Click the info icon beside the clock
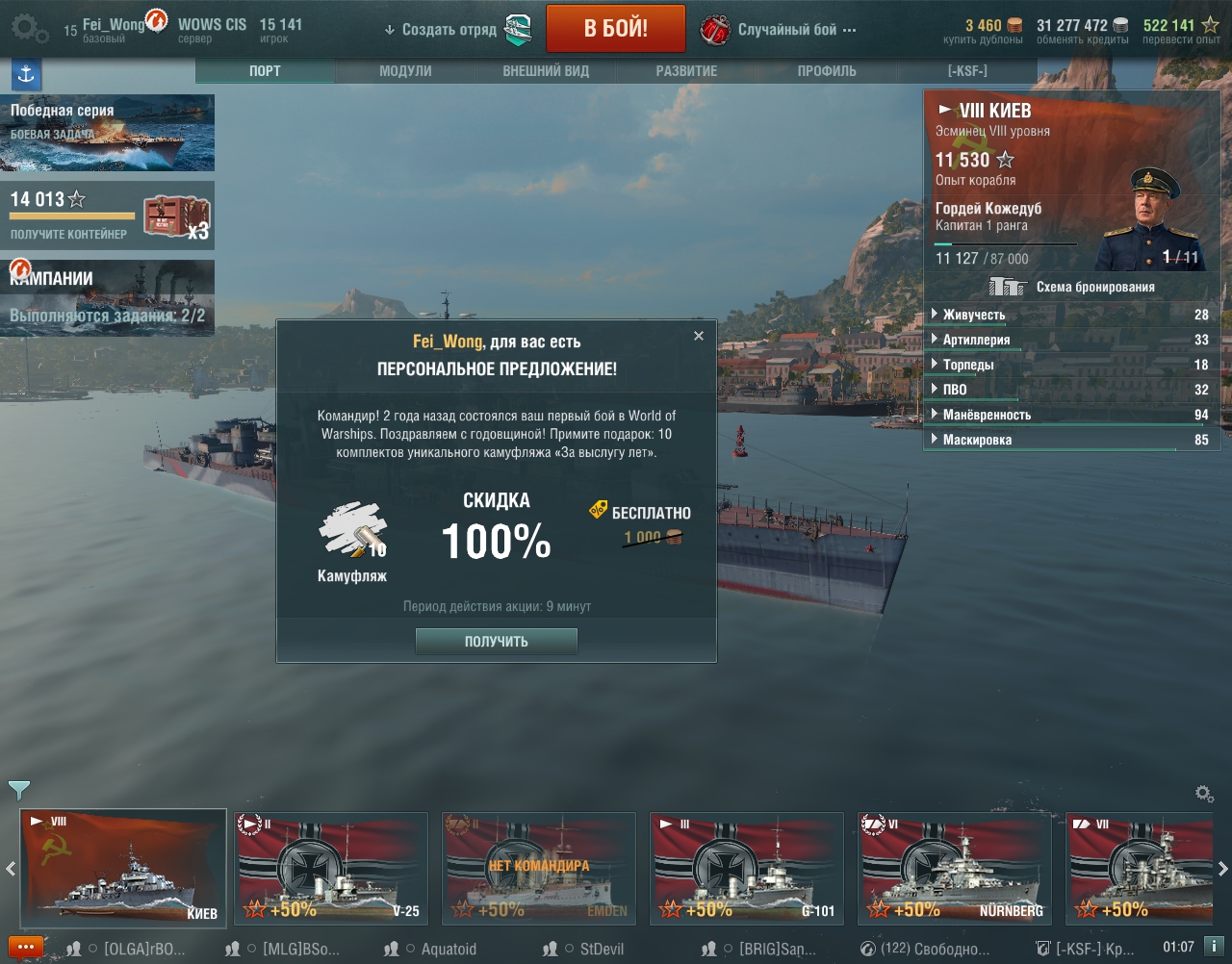The height and width of the screenshot is (964, 1232). coord(1214,947)
